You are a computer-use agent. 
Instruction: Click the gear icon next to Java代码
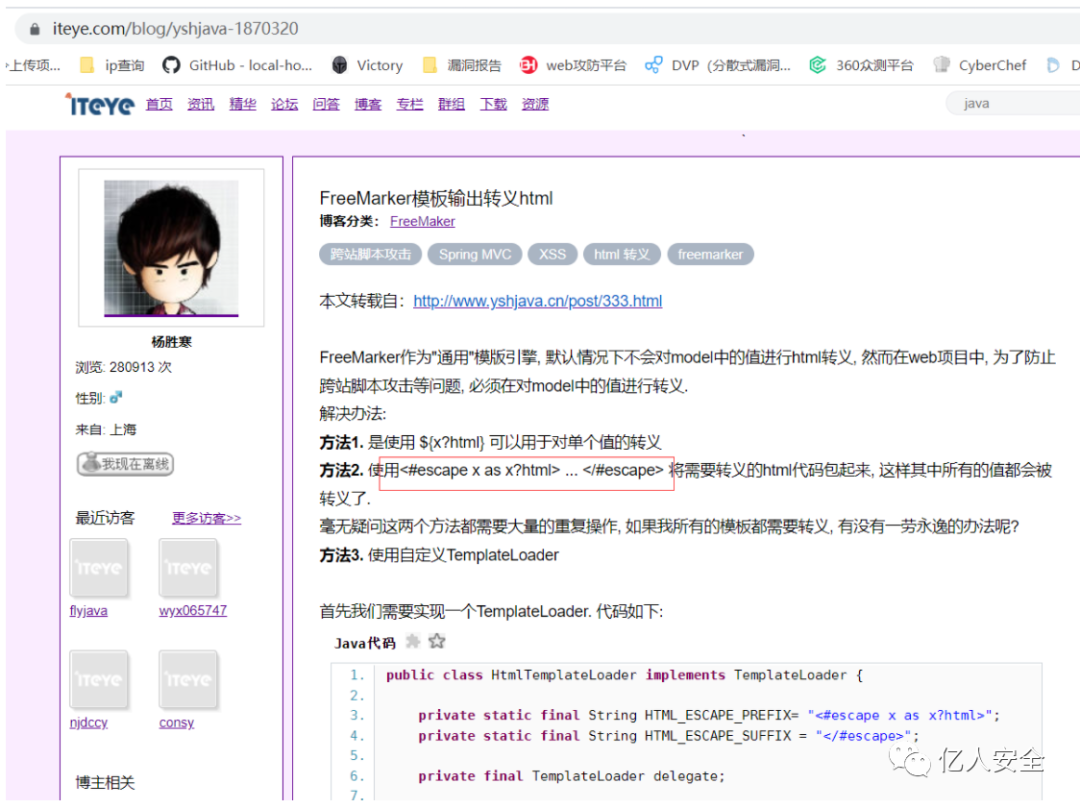[x=413, y=641]
